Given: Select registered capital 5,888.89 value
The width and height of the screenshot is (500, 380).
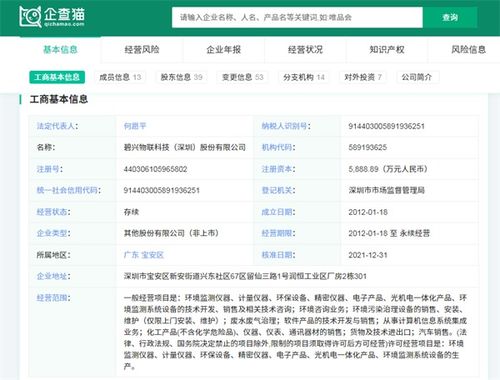Looking at the screenshot, I should pyautogui.click(x=388, y=169).
